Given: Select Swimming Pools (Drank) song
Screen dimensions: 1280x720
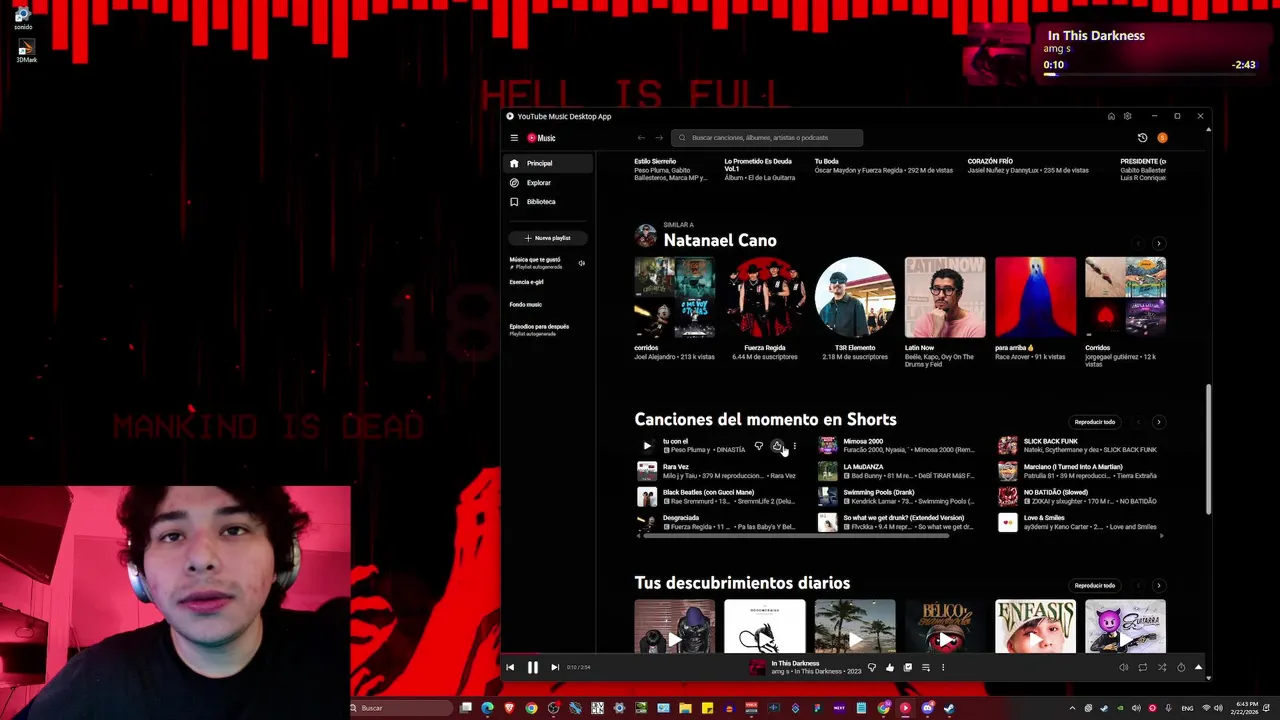Looking at the screenshot, I should tap(896, 496).
